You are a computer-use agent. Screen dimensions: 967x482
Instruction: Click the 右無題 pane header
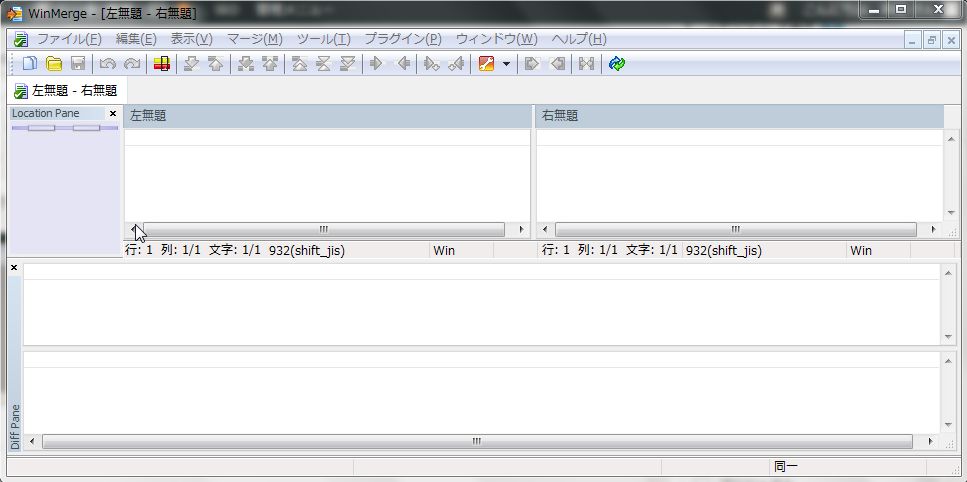click(x=739, y=116)
